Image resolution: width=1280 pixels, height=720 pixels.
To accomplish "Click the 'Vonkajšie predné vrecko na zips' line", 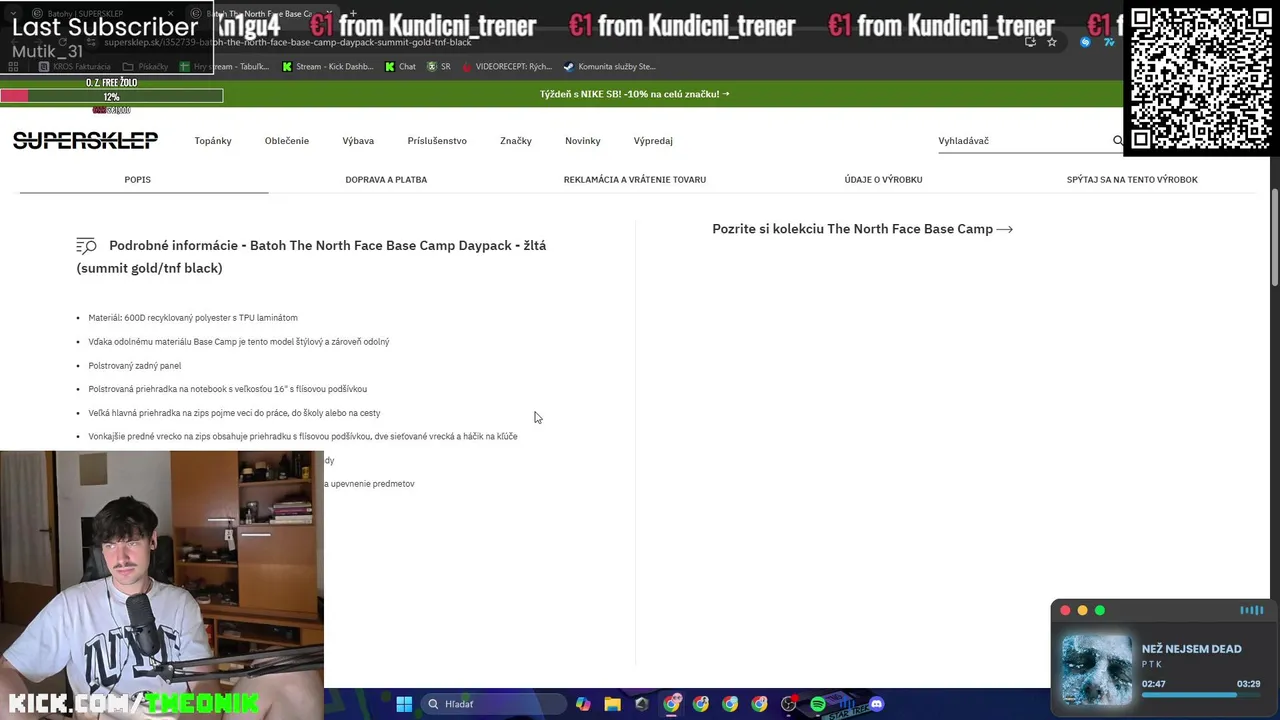I will point(303,437).
